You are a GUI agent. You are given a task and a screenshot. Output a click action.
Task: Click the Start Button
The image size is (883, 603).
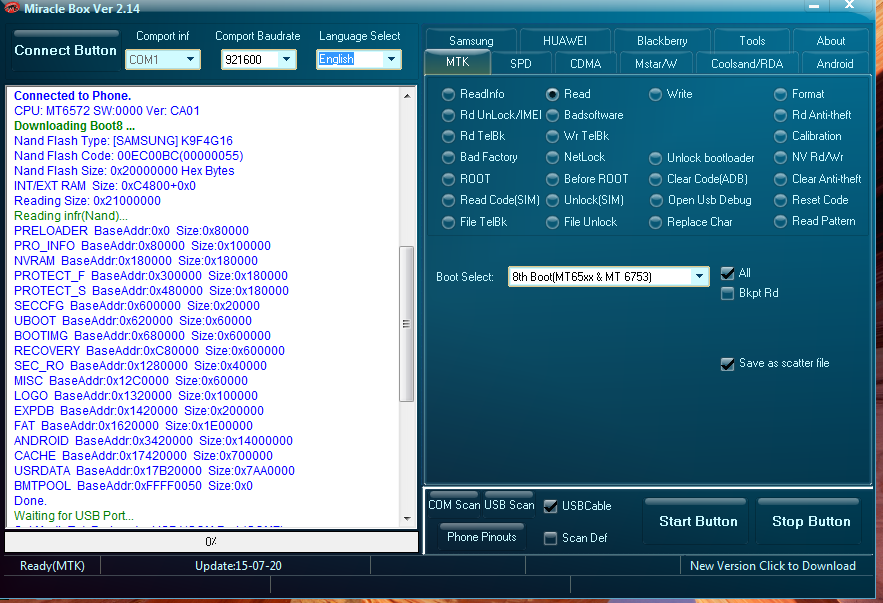click(x=698, y=521)
